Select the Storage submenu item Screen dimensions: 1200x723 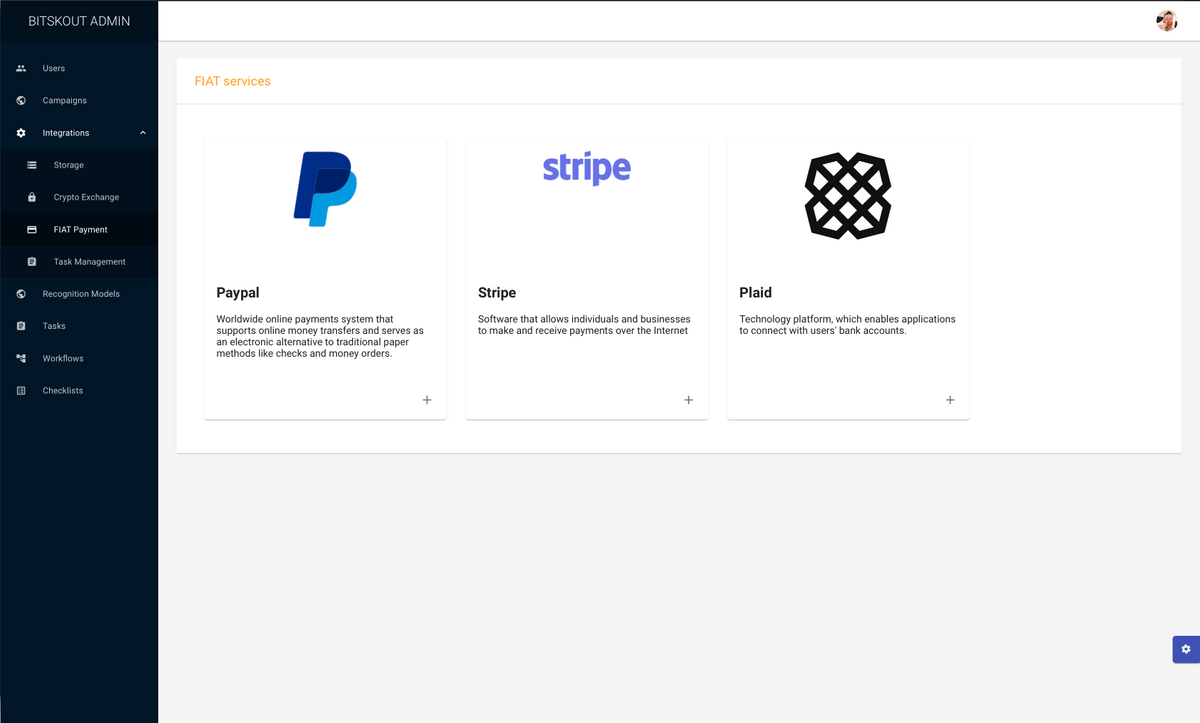tap(79, 165)
